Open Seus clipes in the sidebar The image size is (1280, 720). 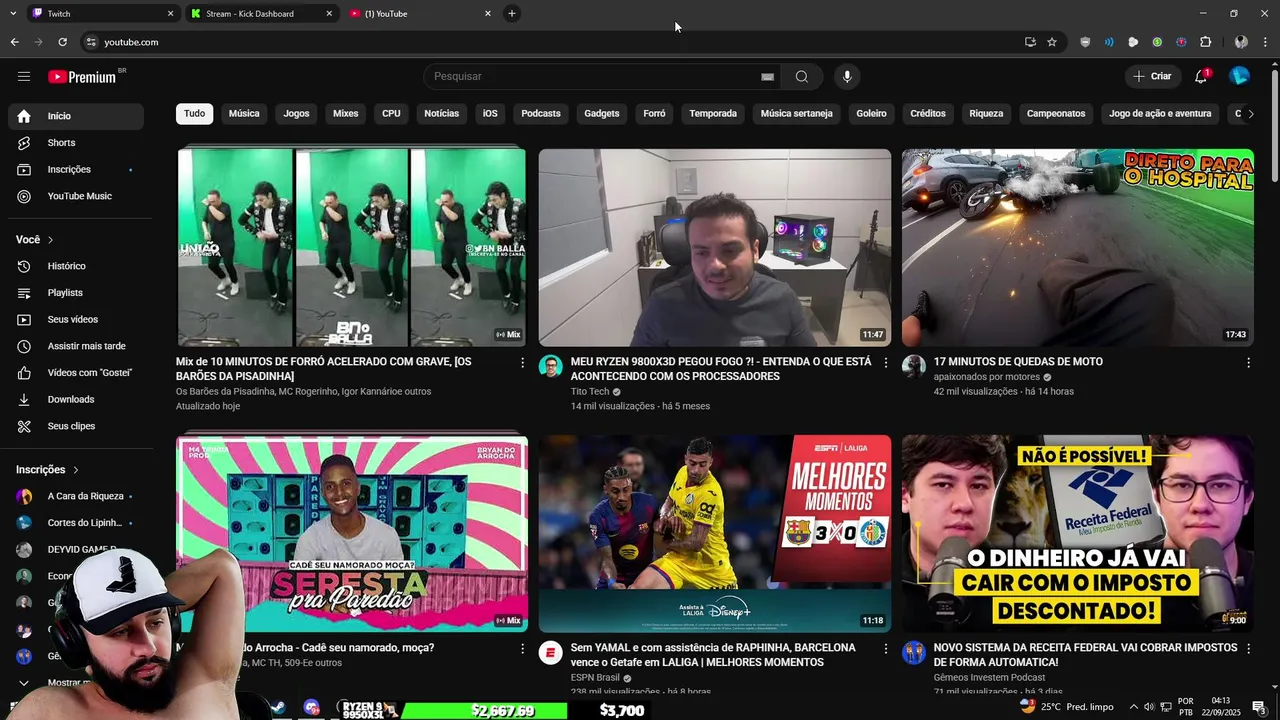pyautogui.click(x=76, y=426)
